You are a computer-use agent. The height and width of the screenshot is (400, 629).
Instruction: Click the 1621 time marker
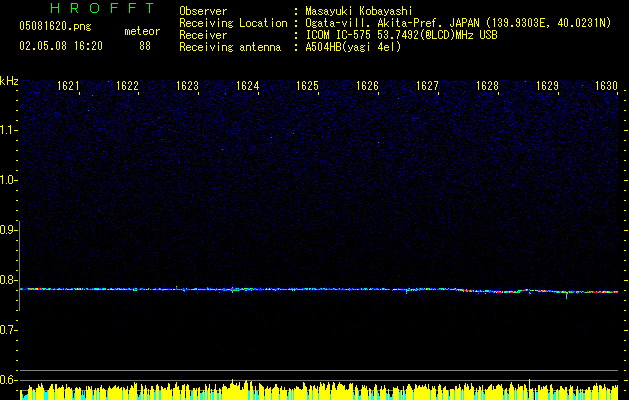pyautogui.click(x=68, y=86)
